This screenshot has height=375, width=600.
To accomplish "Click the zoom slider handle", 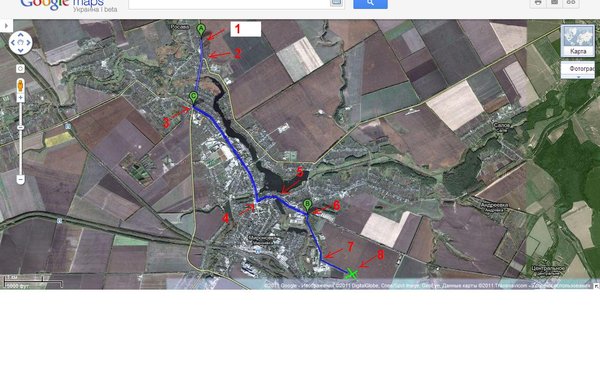I will [20, 127].
